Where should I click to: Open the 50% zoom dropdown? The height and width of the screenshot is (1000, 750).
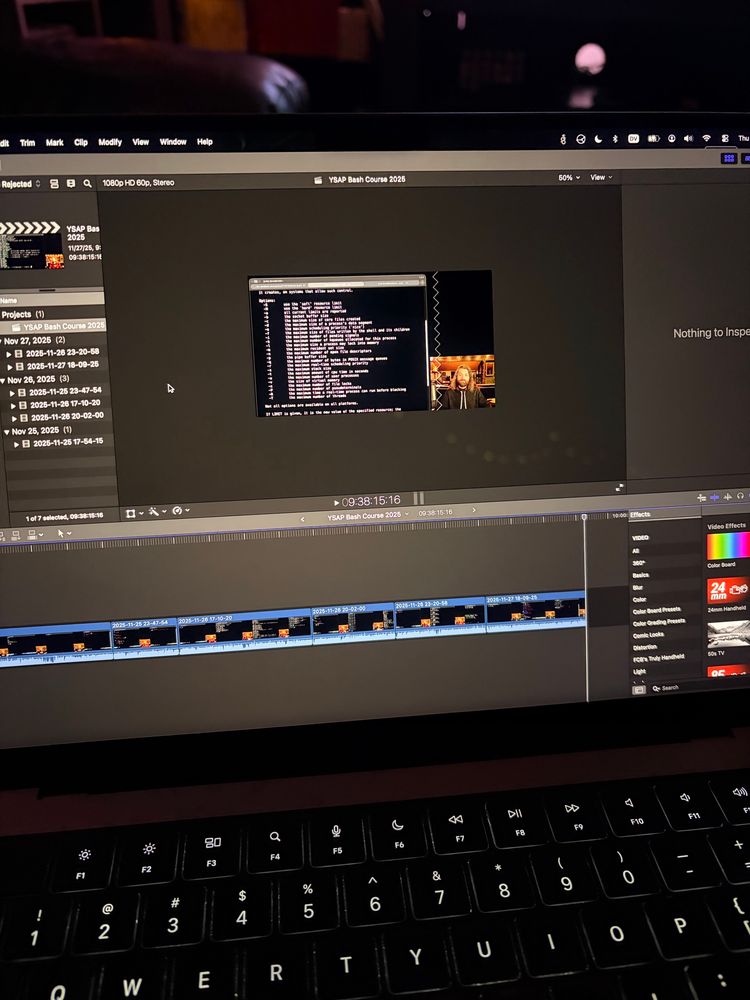pyautogui.click(x=569, y=178)
